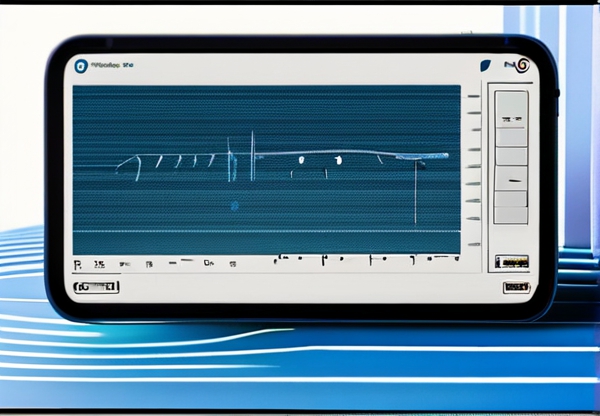Click the fourth small icon in bottom toolbar
This screenshot has height=416, width=600.
click(x=149, y=264)
